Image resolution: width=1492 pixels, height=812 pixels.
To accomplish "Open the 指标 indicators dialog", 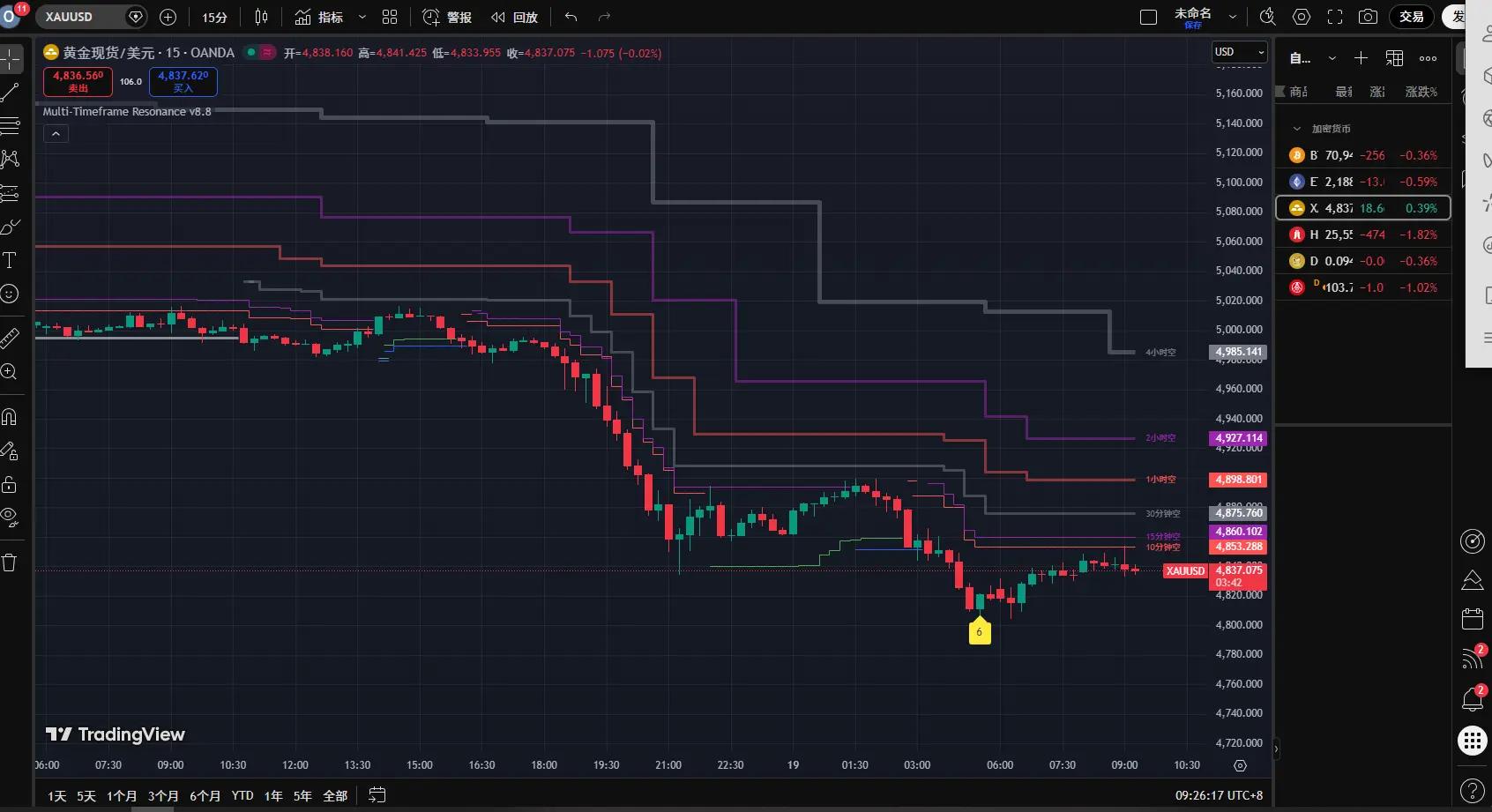I will pyautogui.click(x=319, y=17).
